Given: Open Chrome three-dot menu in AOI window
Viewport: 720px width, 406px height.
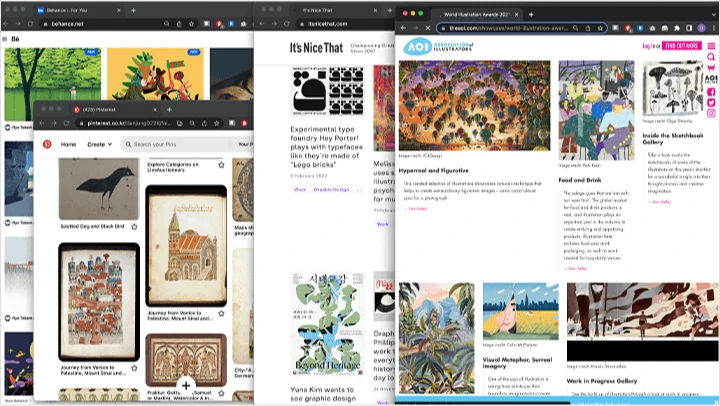Looking at the screenshot, I should [714, 28].
